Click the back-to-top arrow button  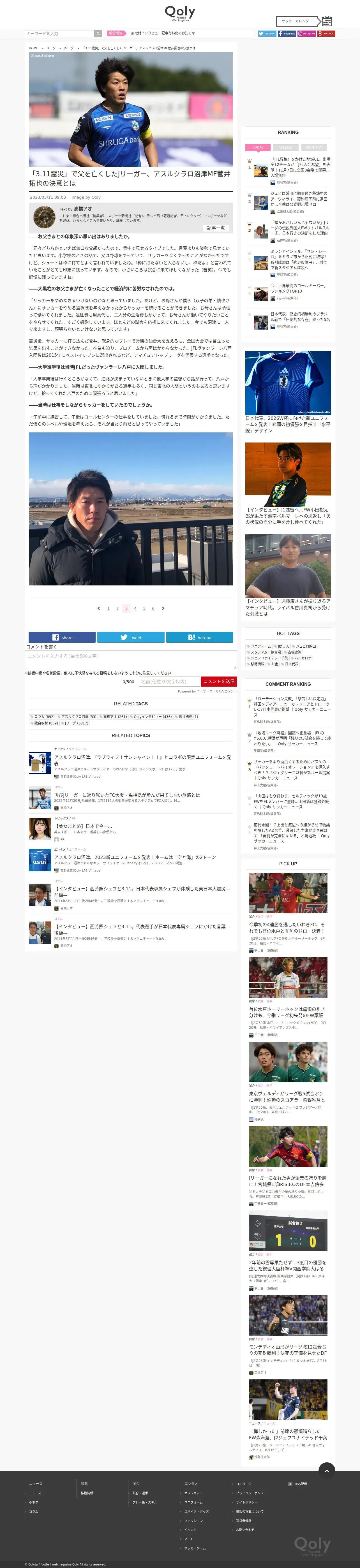tap(327, 1470)
